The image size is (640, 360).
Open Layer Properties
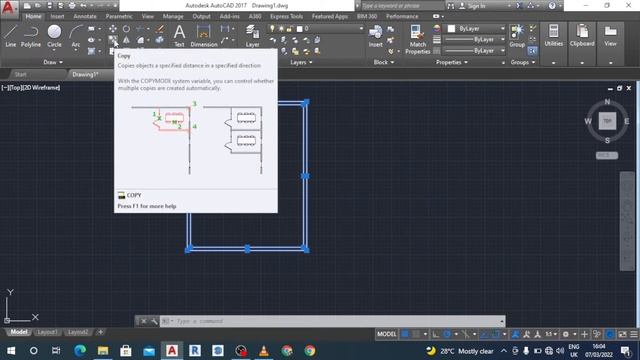point(252,36)
